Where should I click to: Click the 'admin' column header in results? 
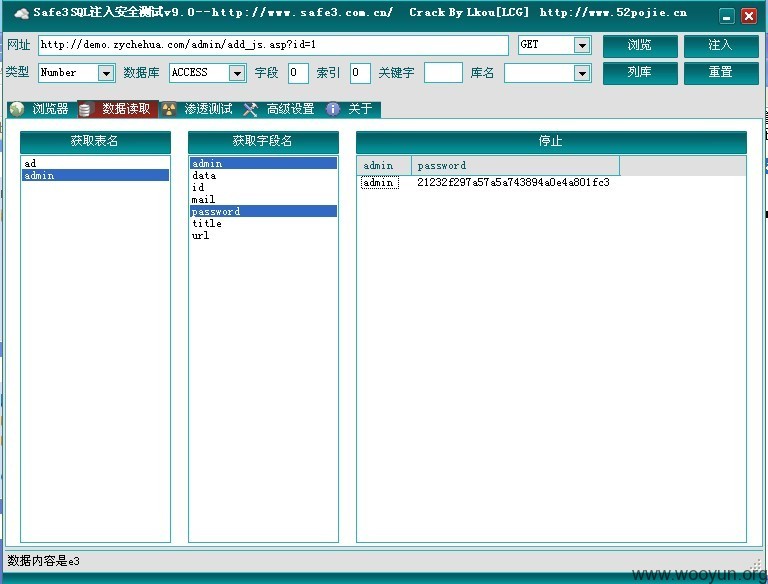pyautogui.click(x=384, y=166)
